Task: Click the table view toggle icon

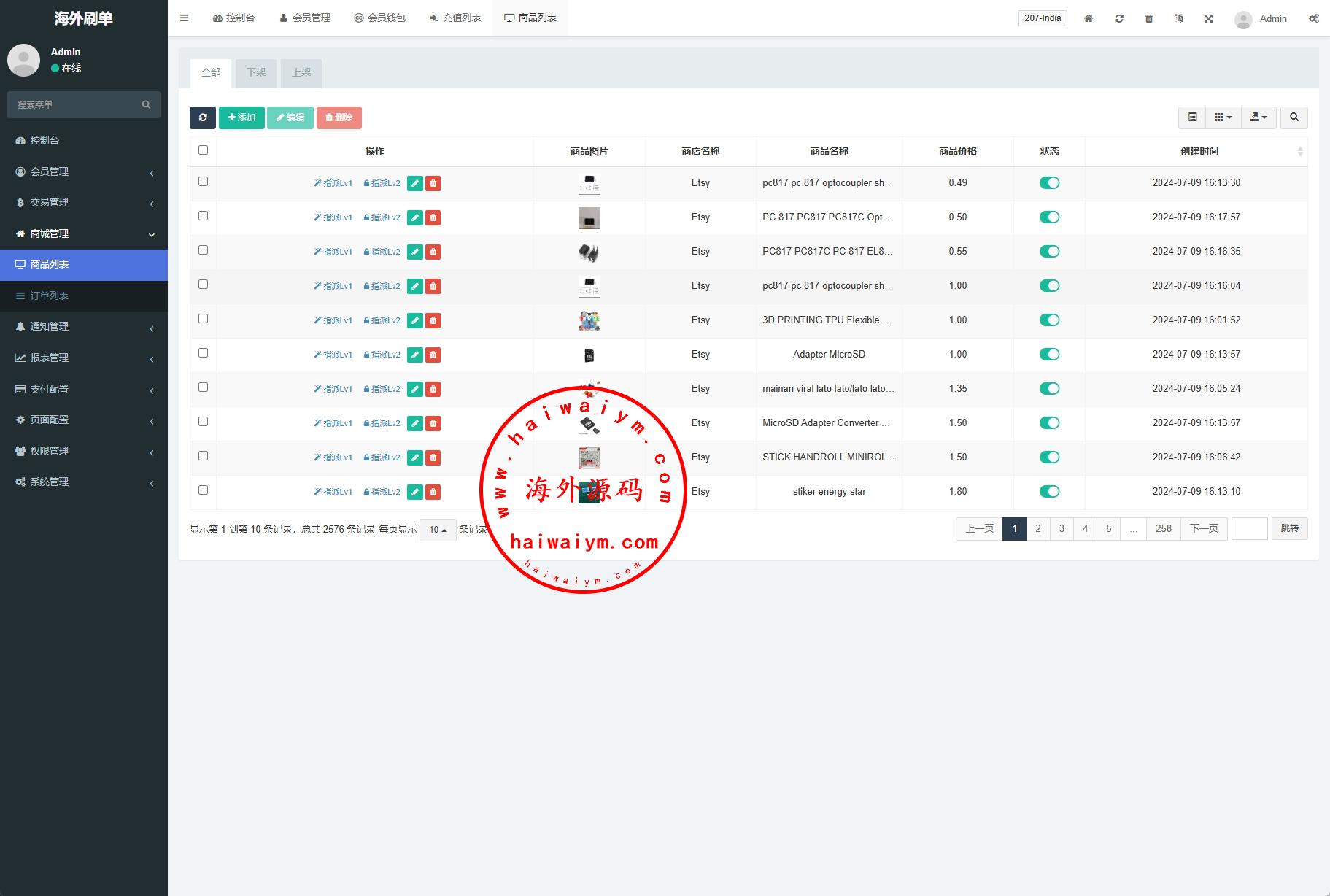Action: 1192,117
